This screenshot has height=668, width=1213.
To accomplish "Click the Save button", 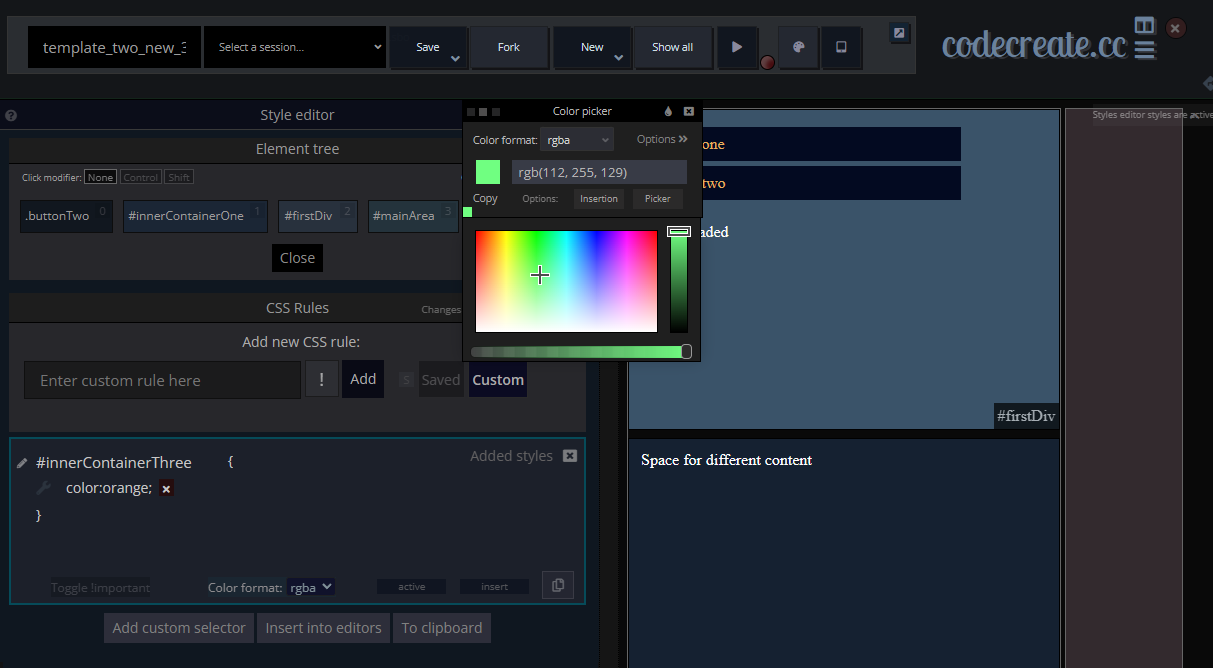I will [x=427, y=47].
